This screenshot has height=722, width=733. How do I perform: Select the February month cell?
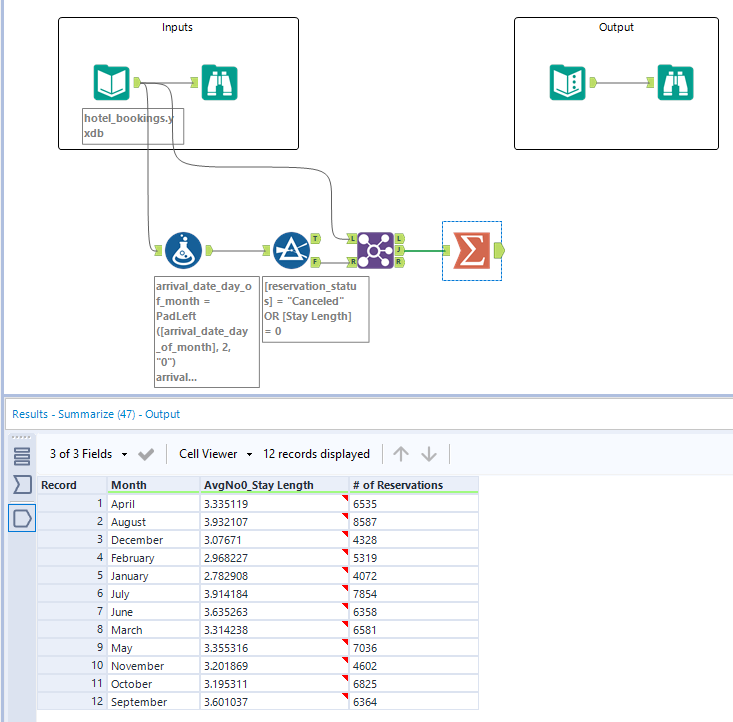(153, 558)
